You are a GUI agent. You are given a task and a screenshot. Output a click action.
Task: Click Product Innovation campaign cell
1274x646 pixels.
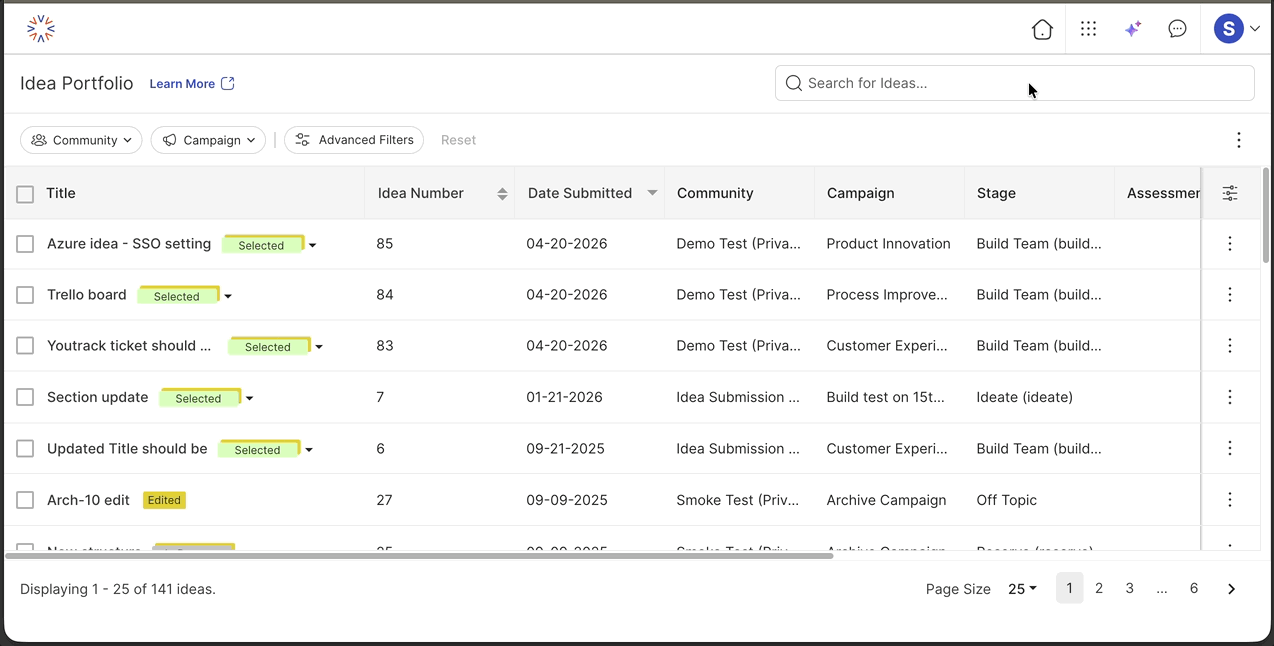click(888, 243)
